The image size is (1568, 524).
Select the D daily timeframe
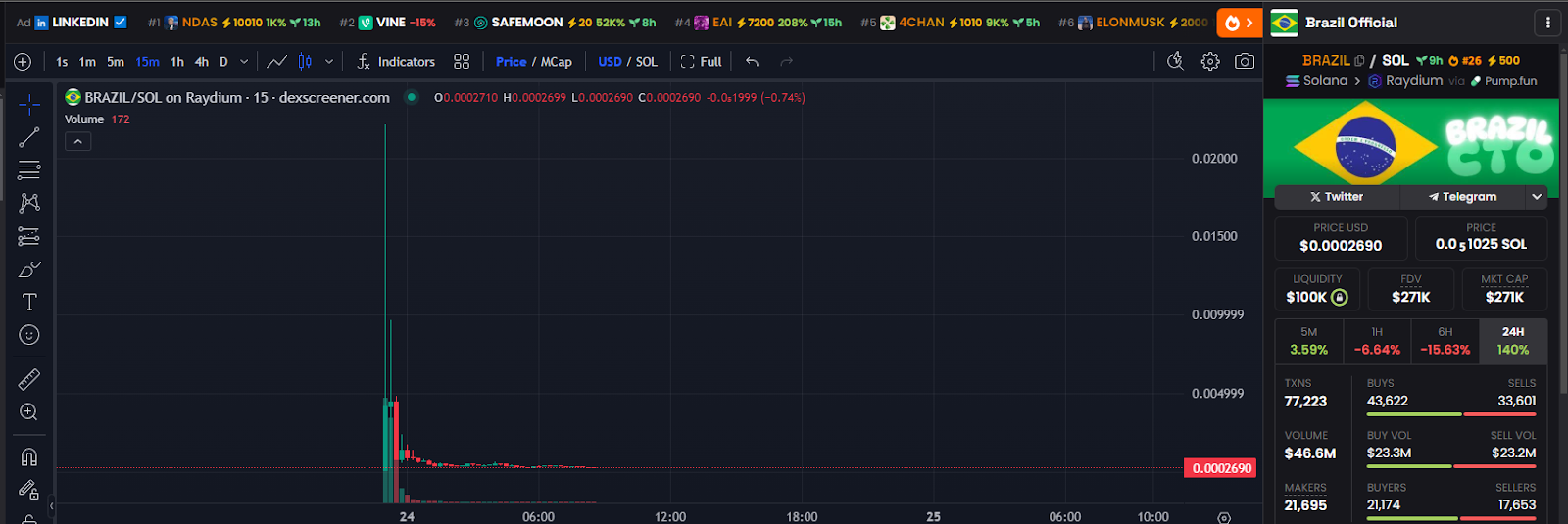pos(223,62)
